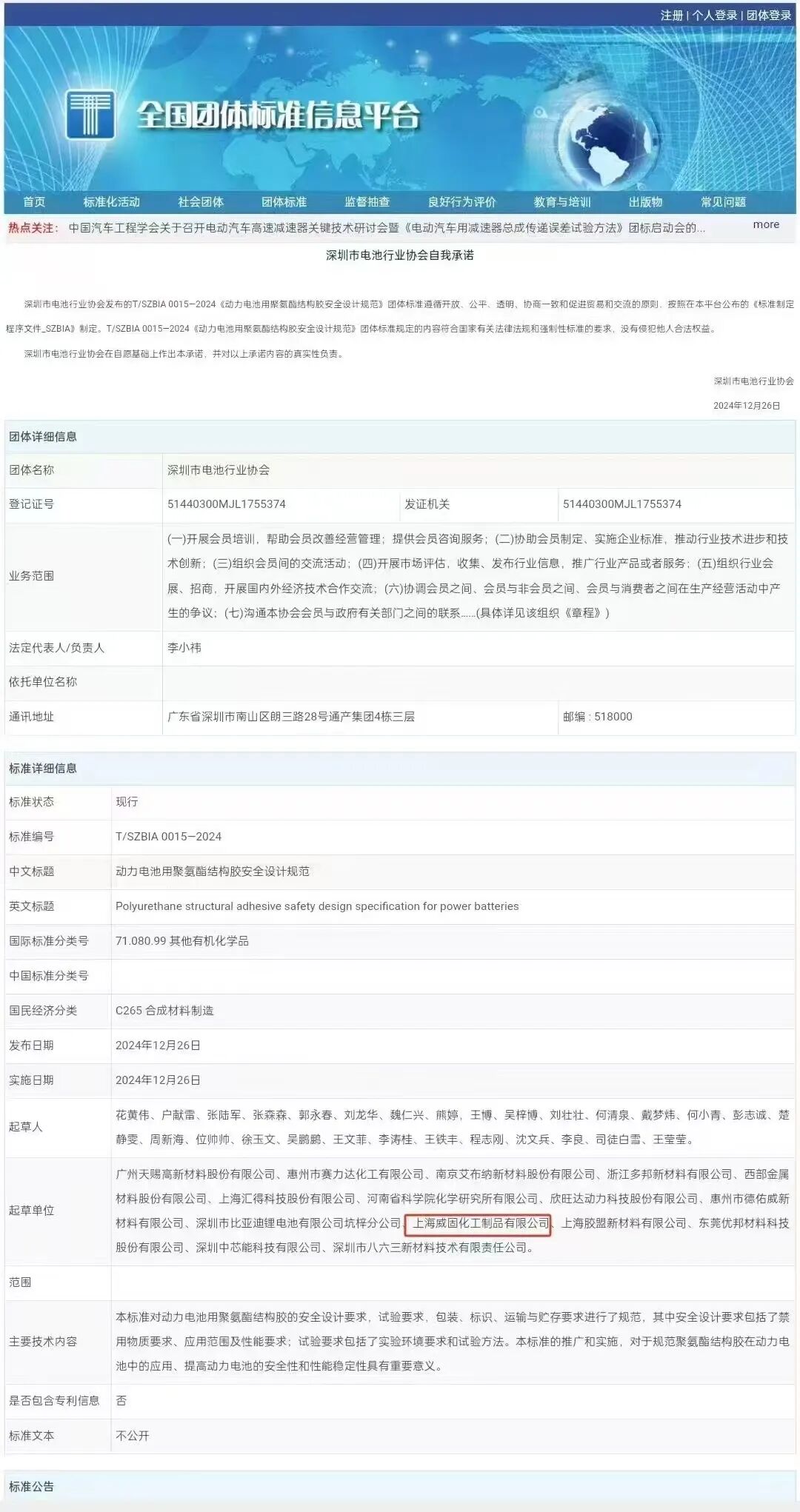Click the 'more' link beside hot news
The image size is (800, 1512).
point(766,224)
